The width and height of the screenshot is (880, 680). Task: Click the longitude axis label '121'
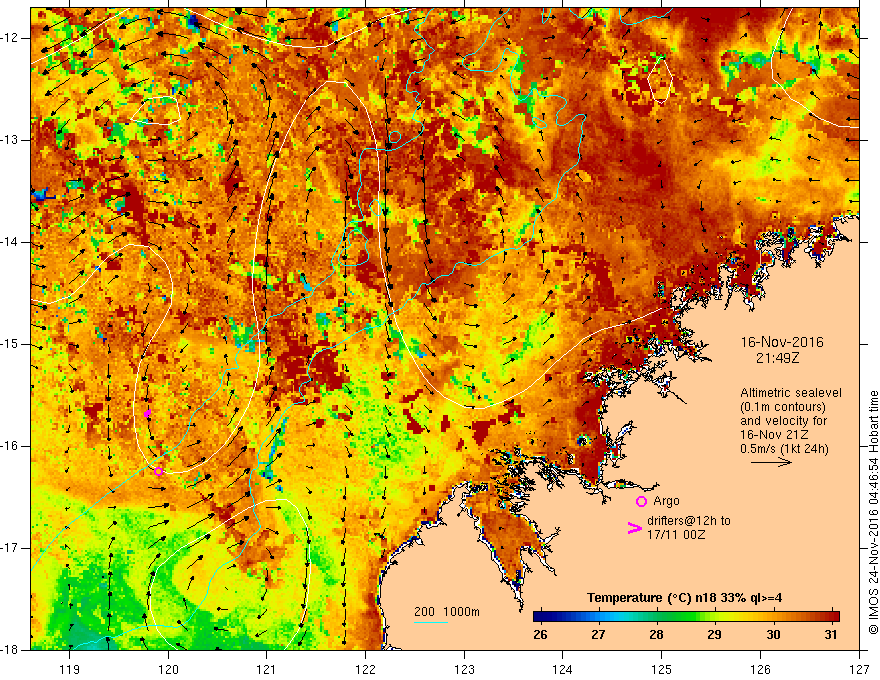coord(267,669)
